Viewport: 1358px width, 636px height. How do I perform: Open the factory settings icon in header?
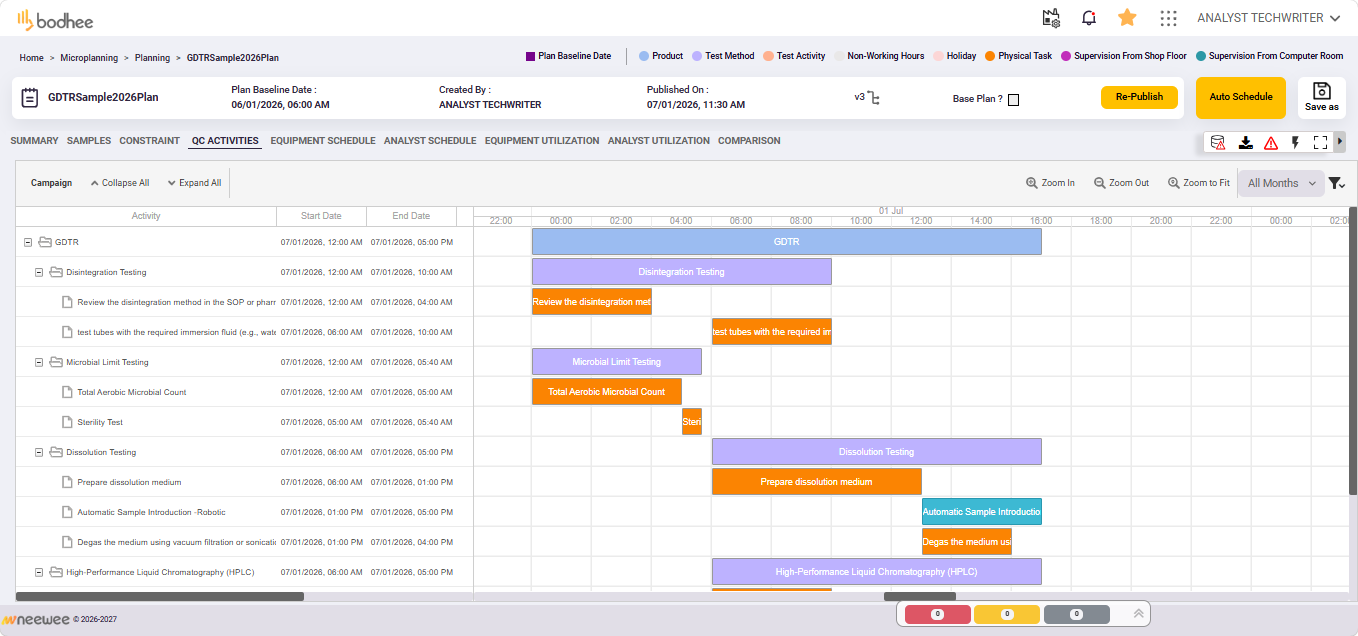pos(1050,18)
